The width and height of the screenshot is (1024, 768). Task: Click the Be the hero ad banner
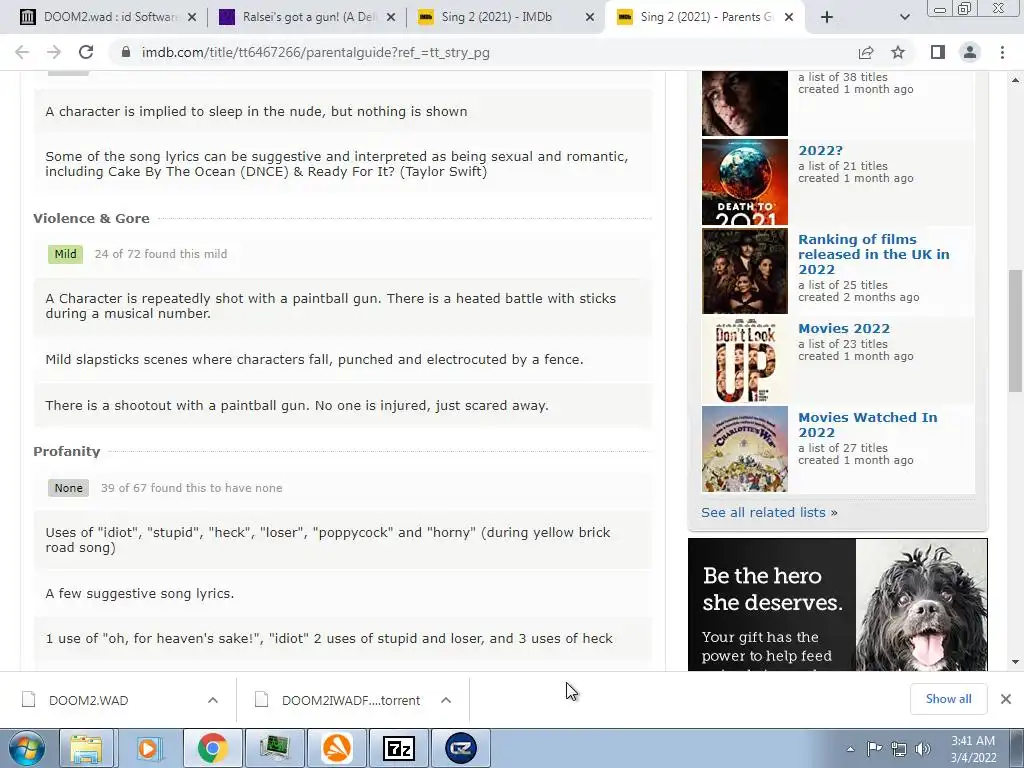tap(837, 605)
